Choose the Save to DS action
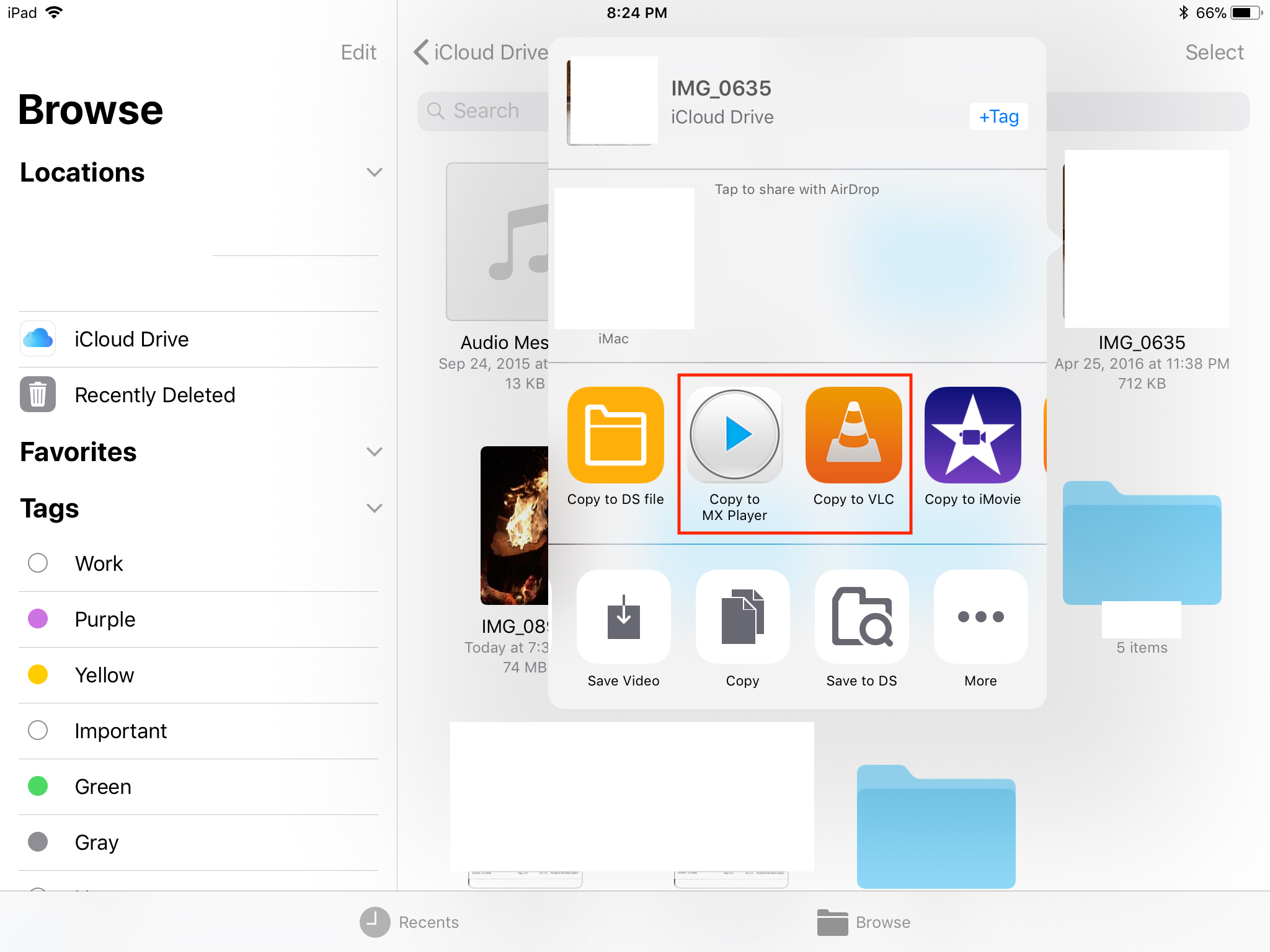This screenshot has height=952, width=1270. 861,617
